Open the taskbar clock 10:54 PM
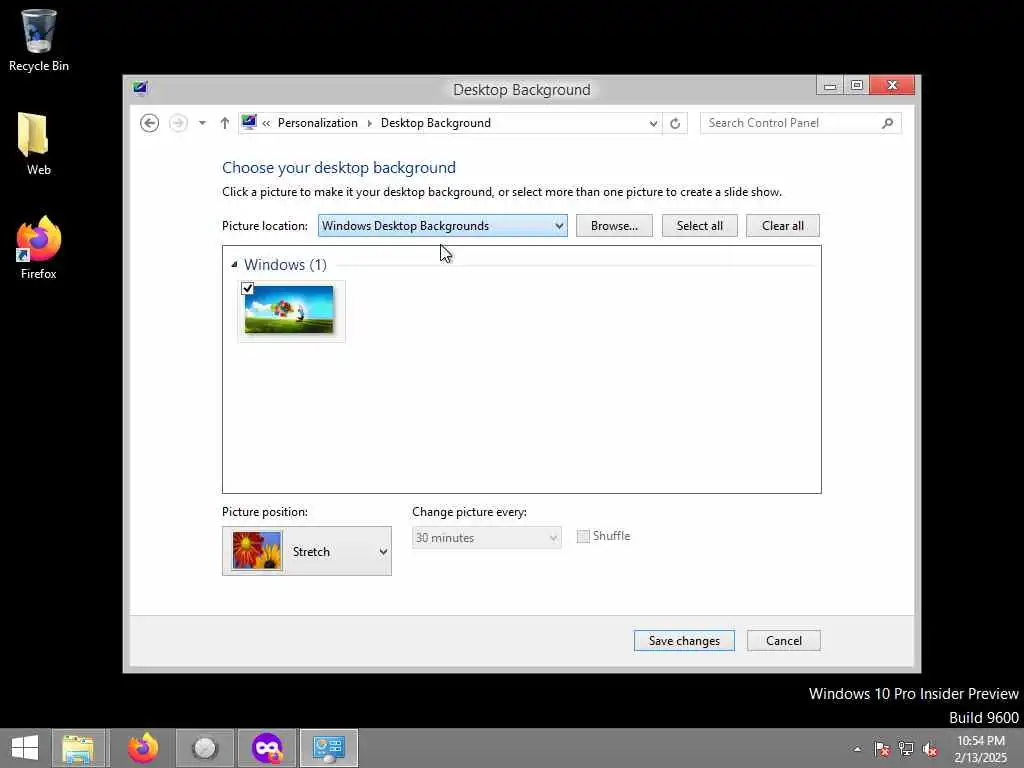This screenshot has height=768, width=1024. click(x=980, y=749)
